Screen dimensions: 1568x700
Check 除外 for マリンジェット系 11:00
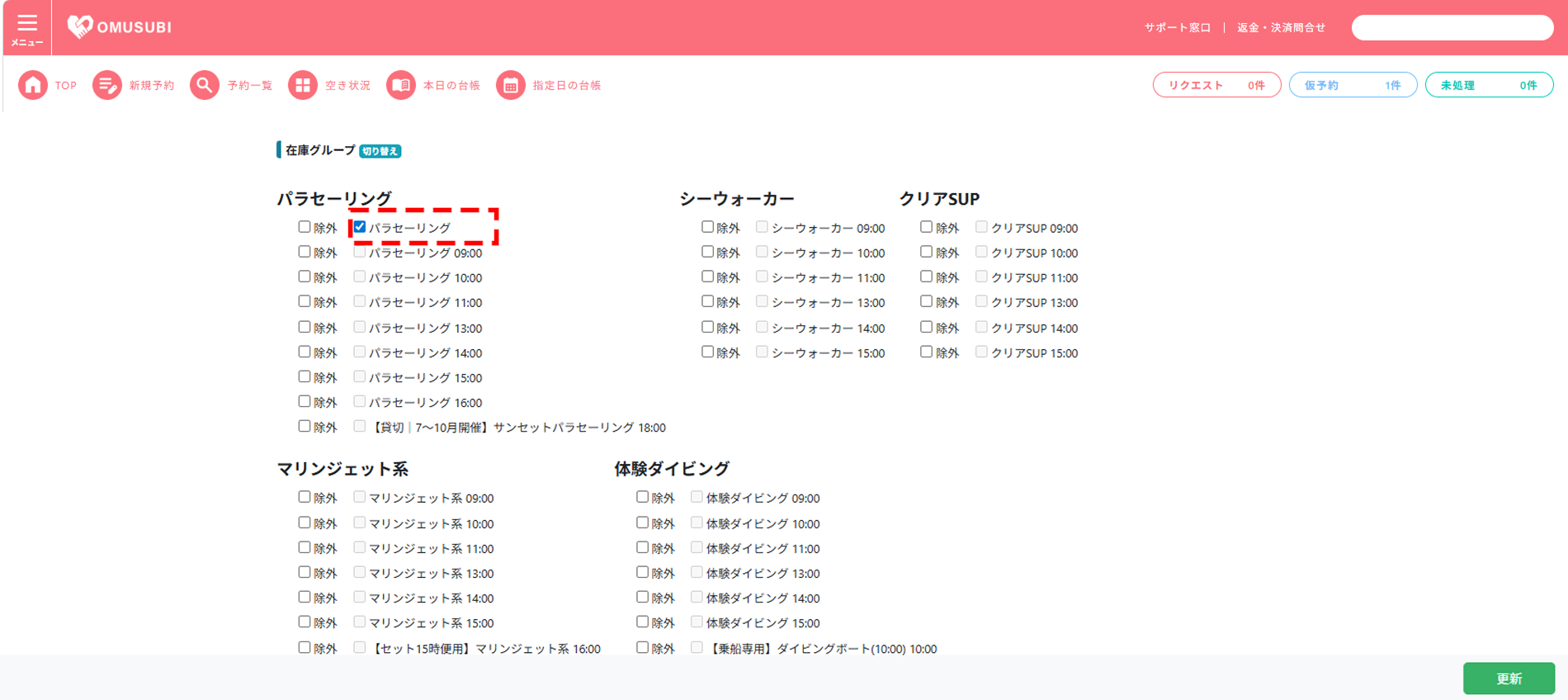[305, 547]
